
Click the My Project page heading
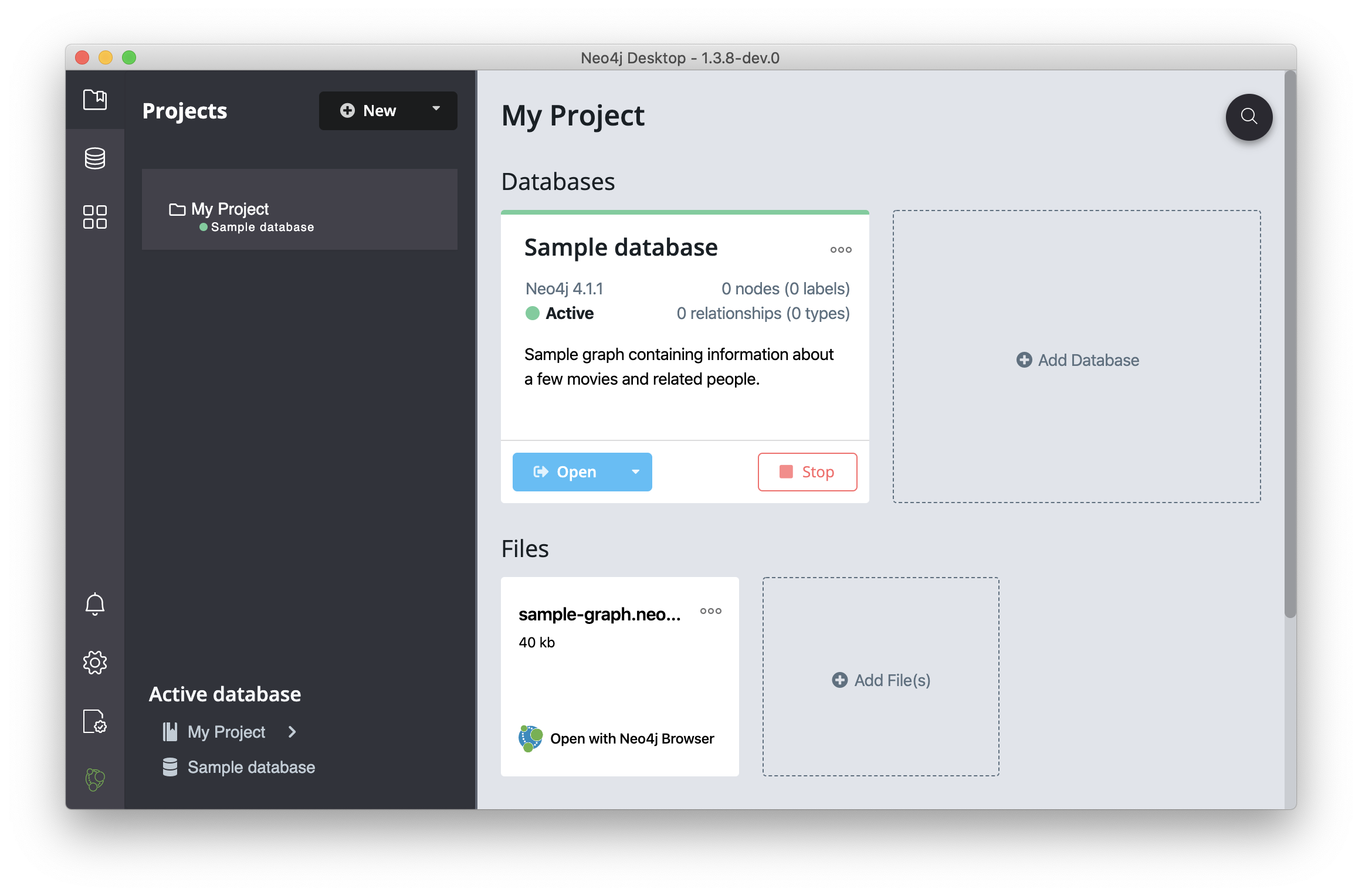coord(573,116)
